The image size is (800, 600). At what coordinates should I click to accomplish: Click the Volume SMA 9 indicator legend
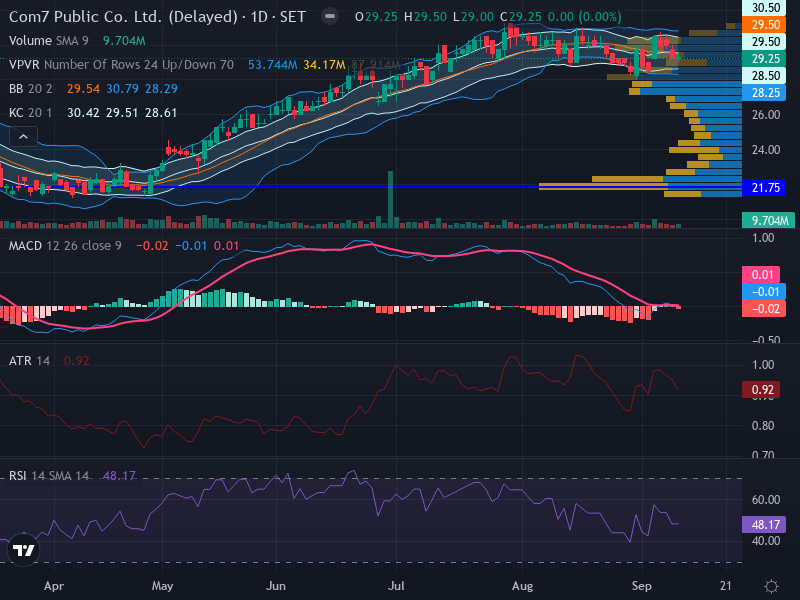(x=49, y=41)
